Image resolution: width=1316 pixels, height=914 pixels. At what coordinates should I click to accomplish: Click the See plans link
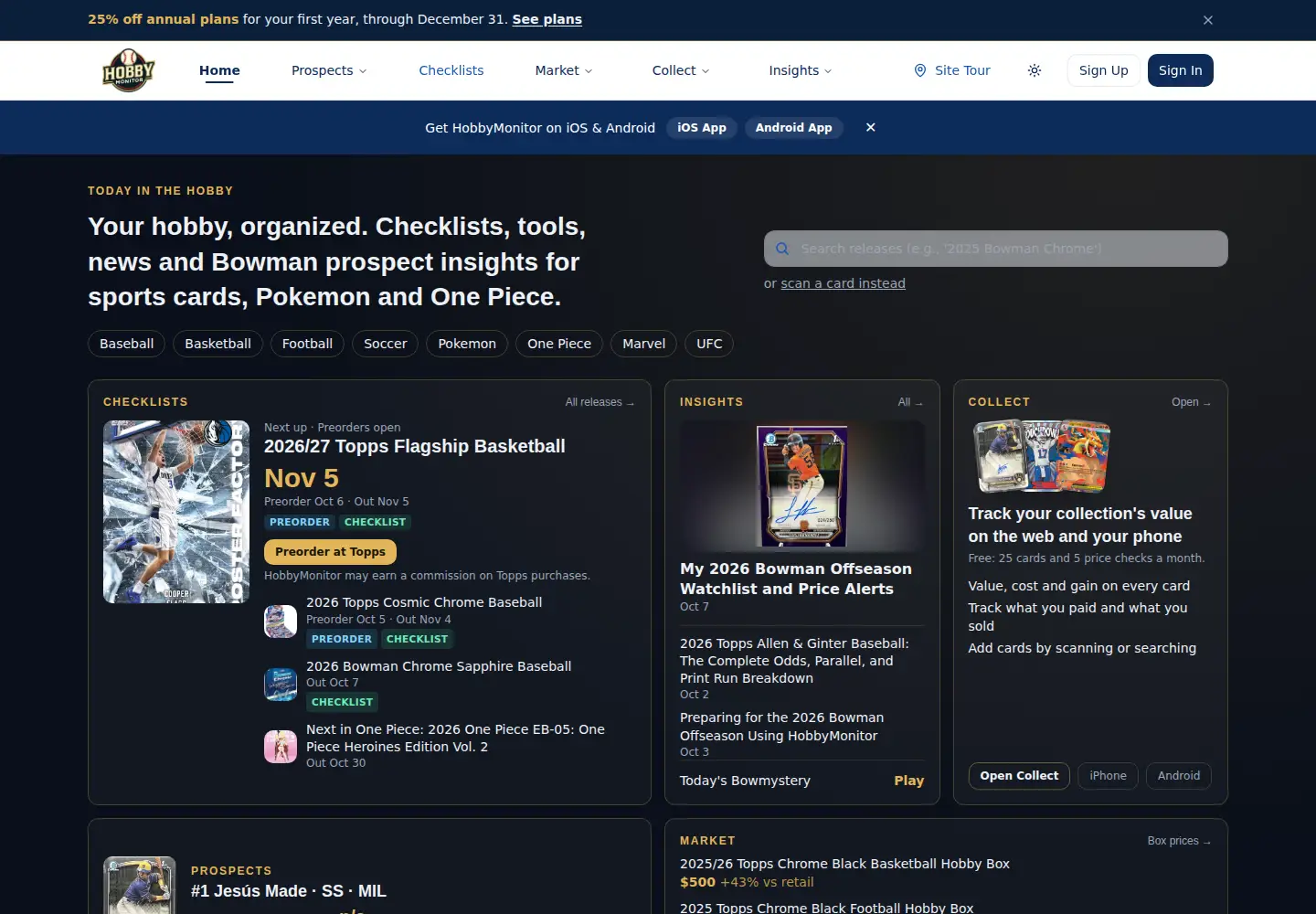coord(547,19)
